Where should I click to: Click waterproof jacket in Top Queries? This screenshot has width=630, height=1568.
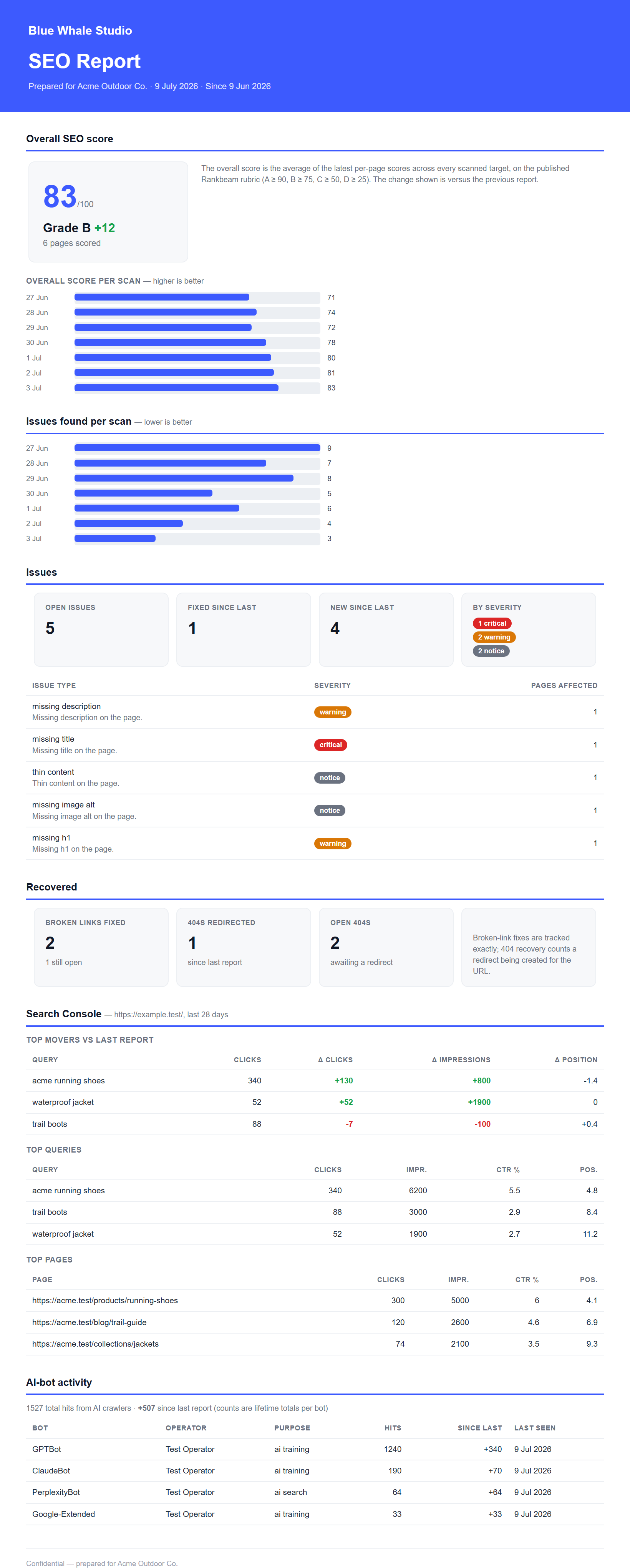63,1234
